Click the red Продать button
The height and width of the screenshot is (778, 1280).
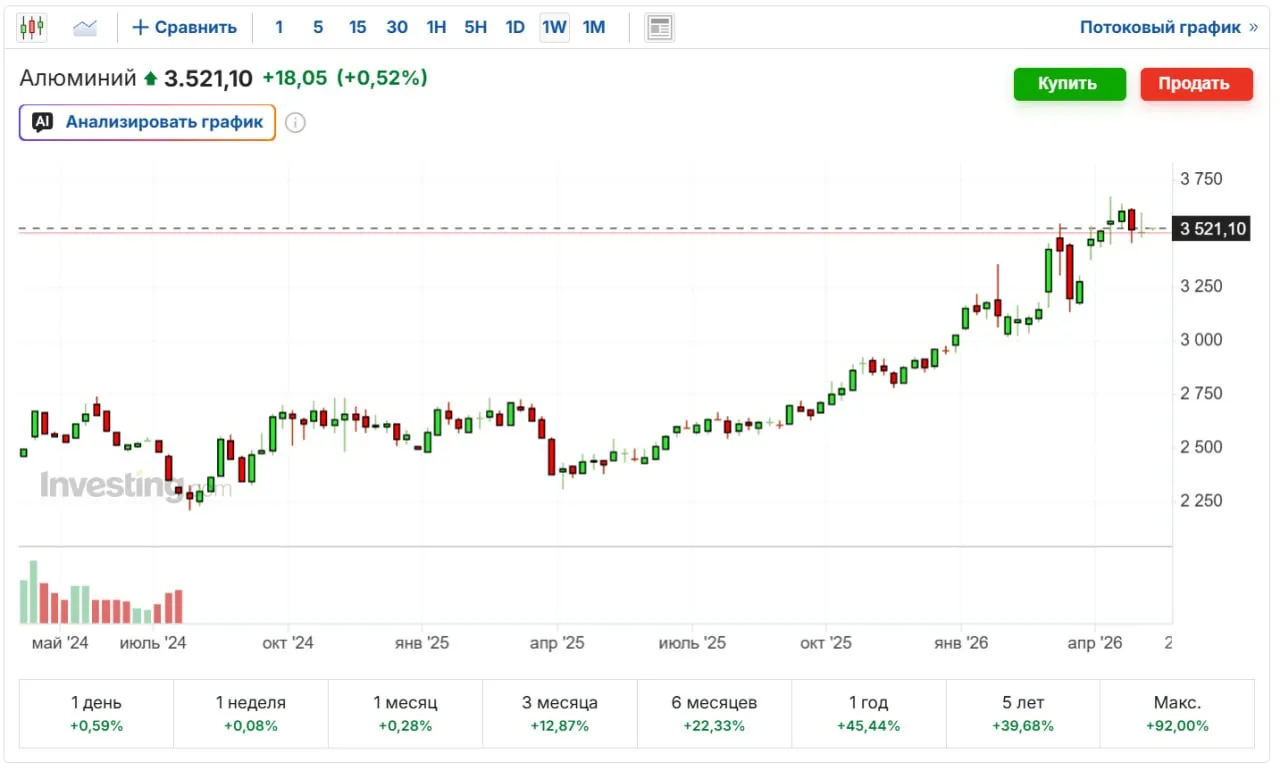coord(1196,84)
